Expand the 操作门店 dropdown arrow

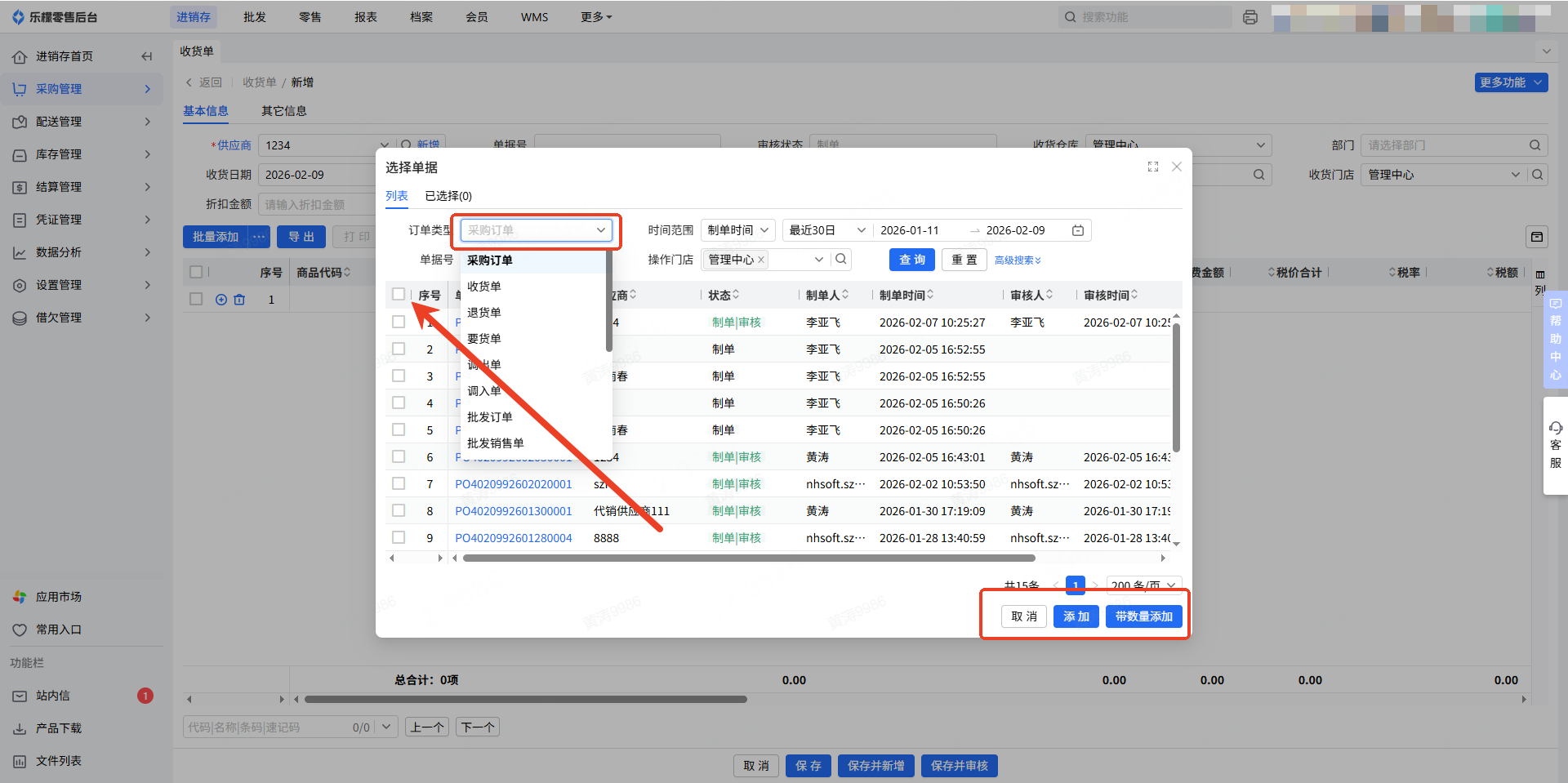click(819, 260)
